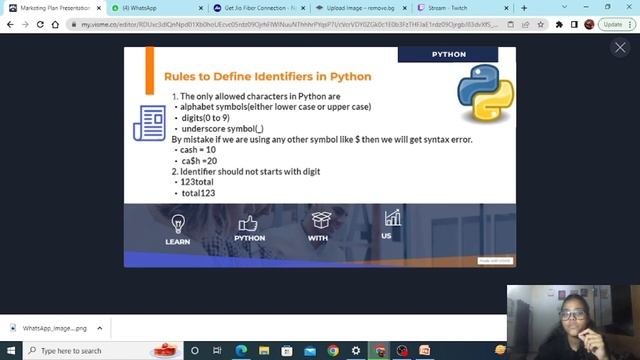The height and width of the screenshot is (360, 640).
Task: Click the text 'digits(0 to 9)'
Action: (x=205, y=118)
